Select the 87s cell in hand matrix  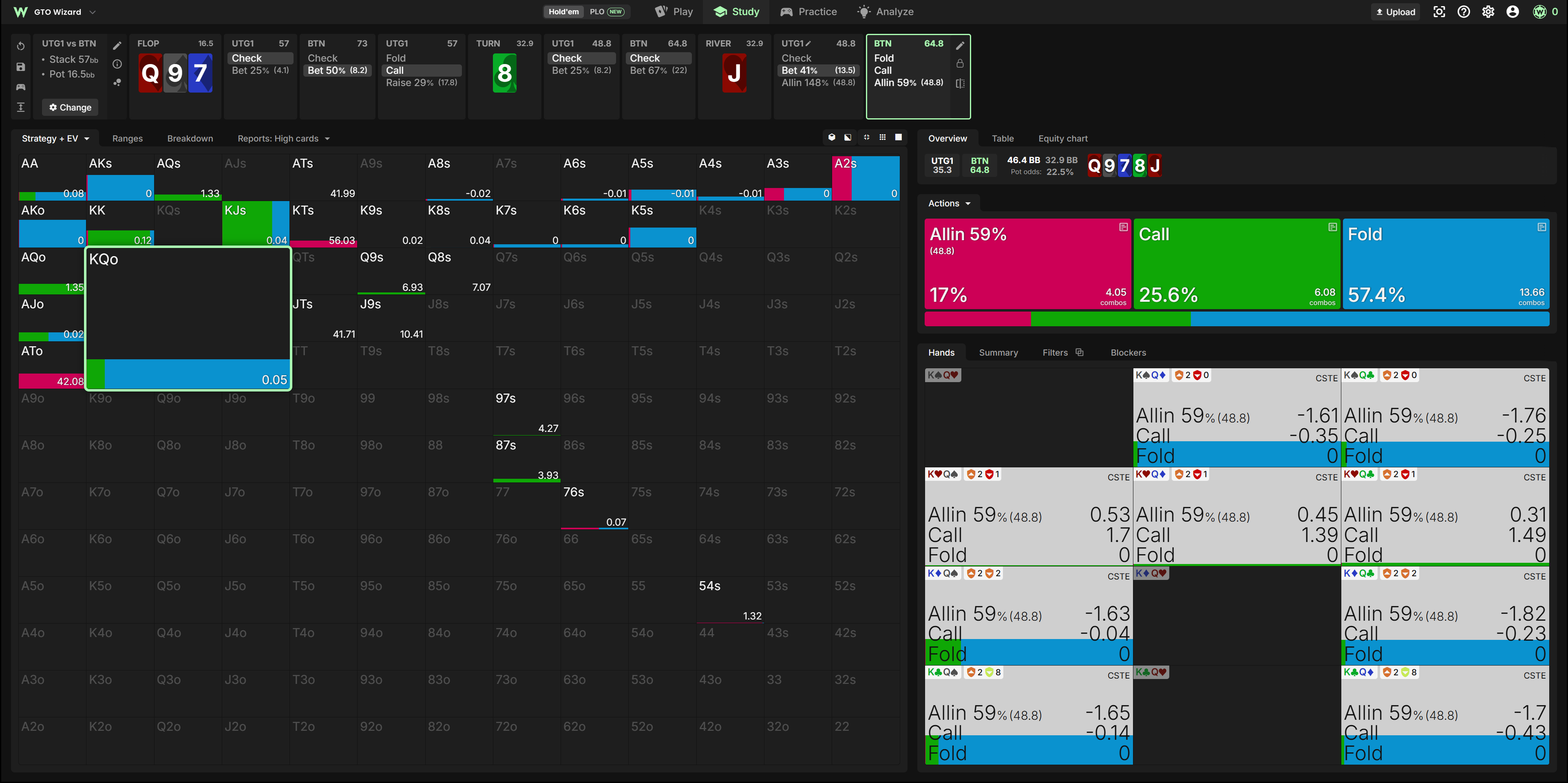tap(526, 459)
